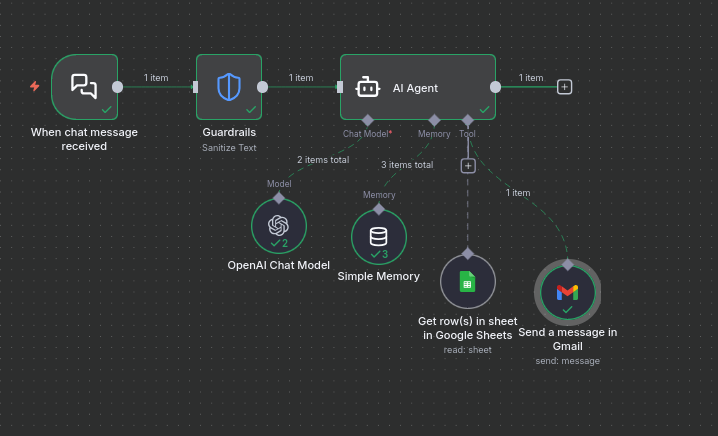The image size is (718, 436).
Task: Select the Simple Memory database node
Action: click(x=379, y=237)
